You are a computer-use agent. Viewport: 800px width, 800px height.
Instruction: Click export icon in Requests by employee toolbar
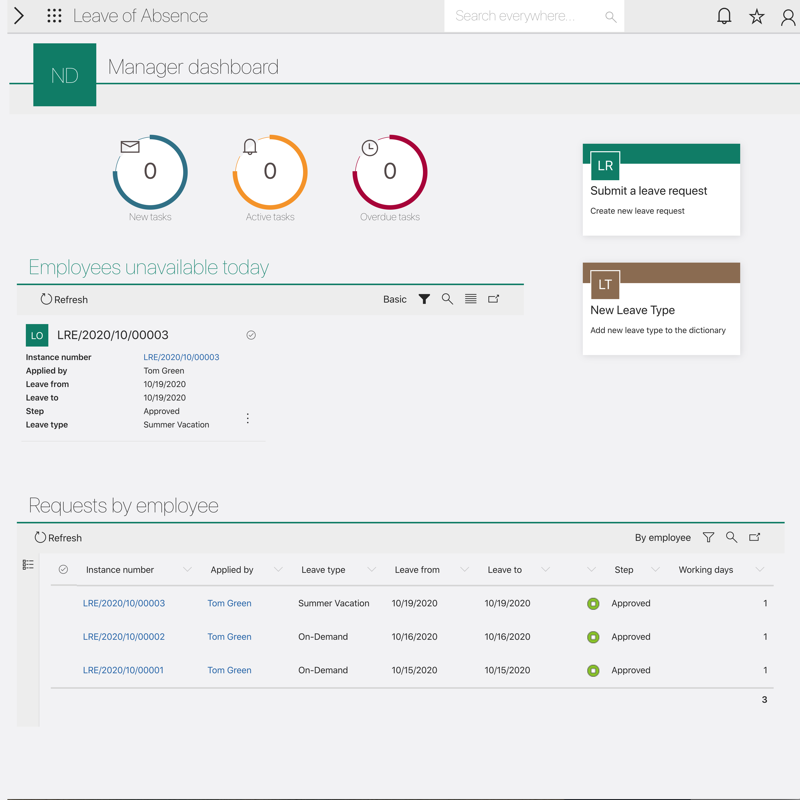755,537
